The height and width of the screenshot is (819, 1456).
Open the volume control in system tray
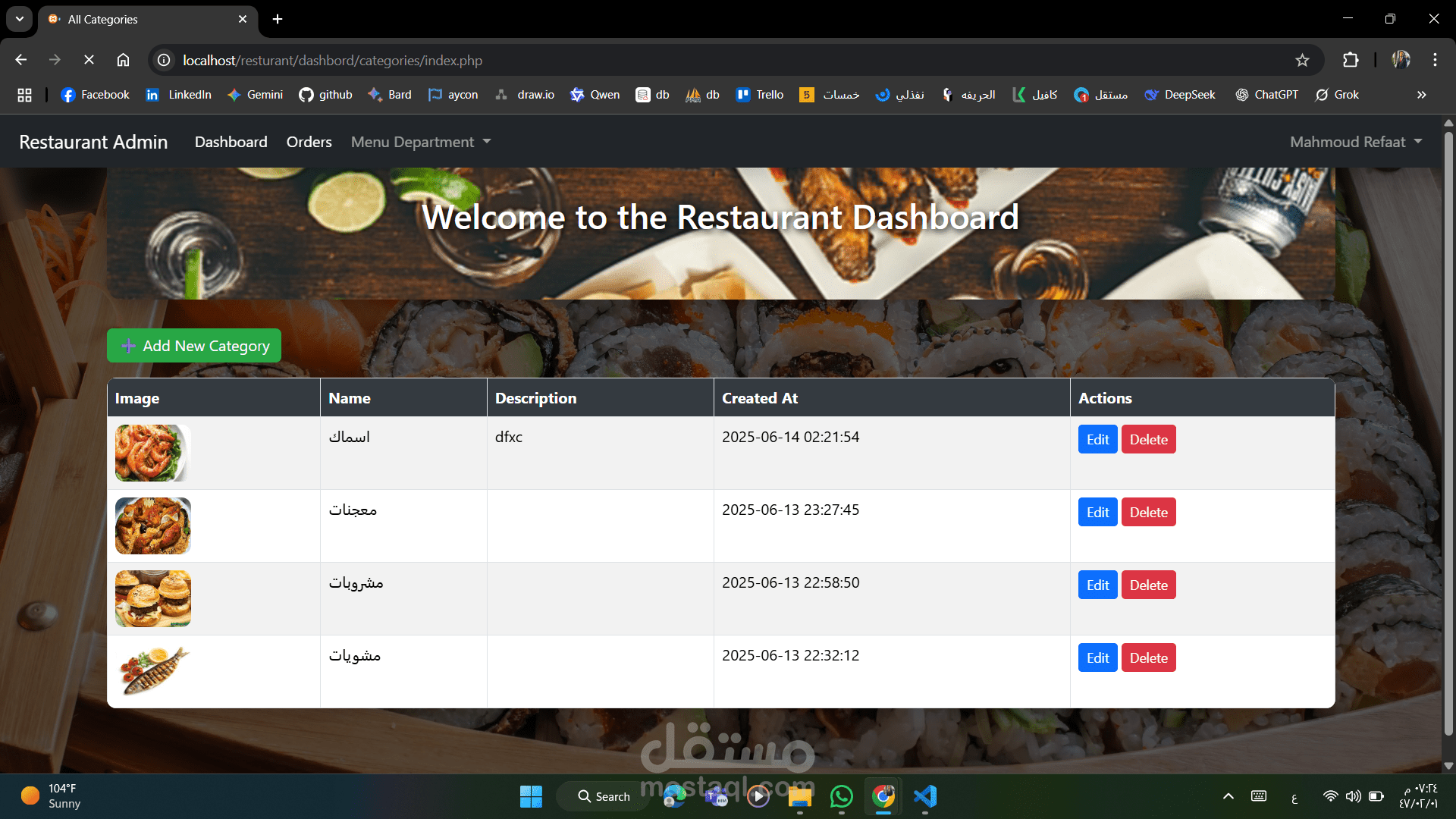(x=1353, y=796)
